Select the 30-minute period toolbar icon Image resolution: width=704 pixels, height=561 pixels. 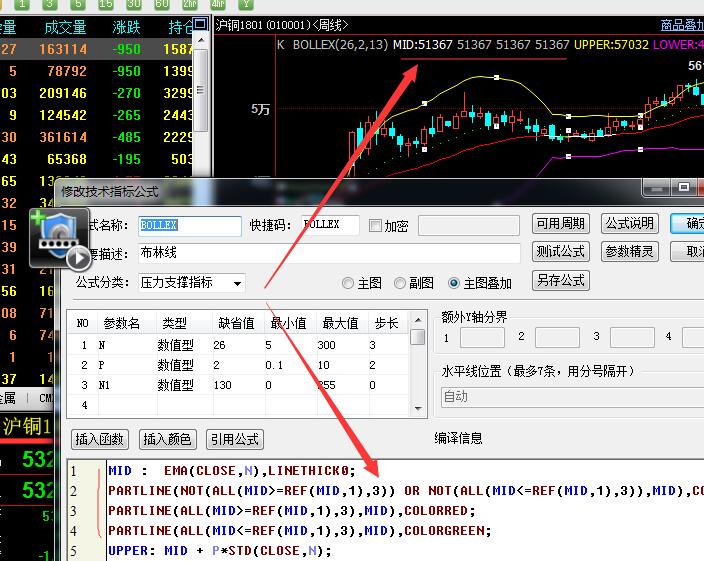point(133,4)
